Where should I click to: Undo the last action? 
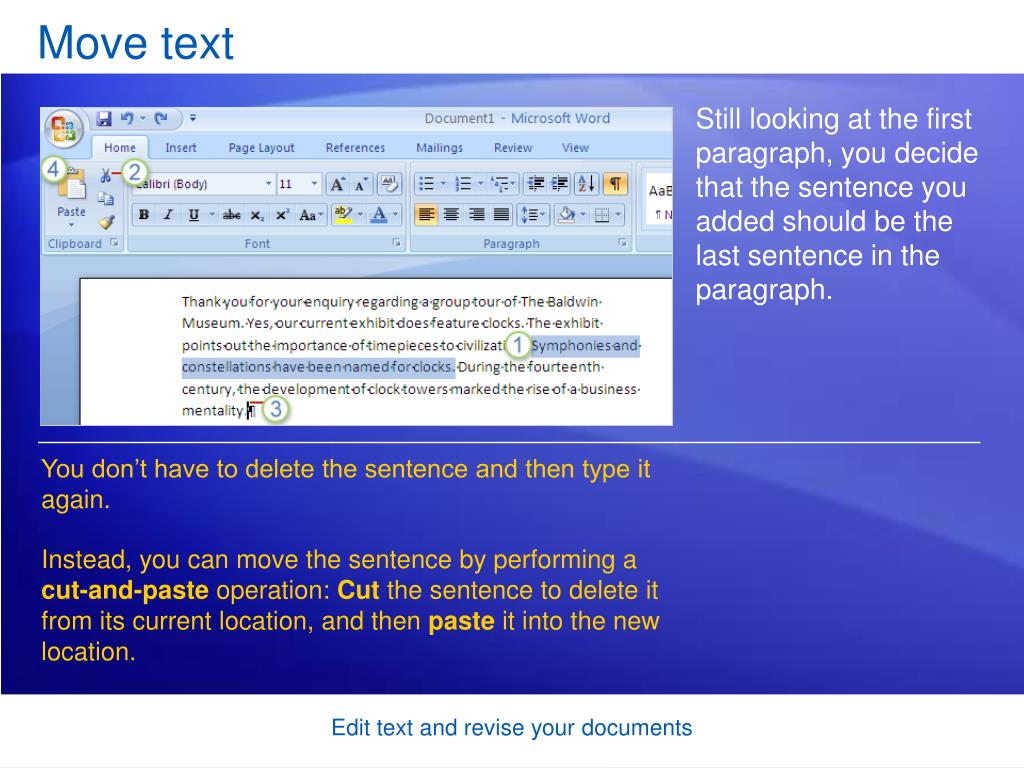[127, 119]
